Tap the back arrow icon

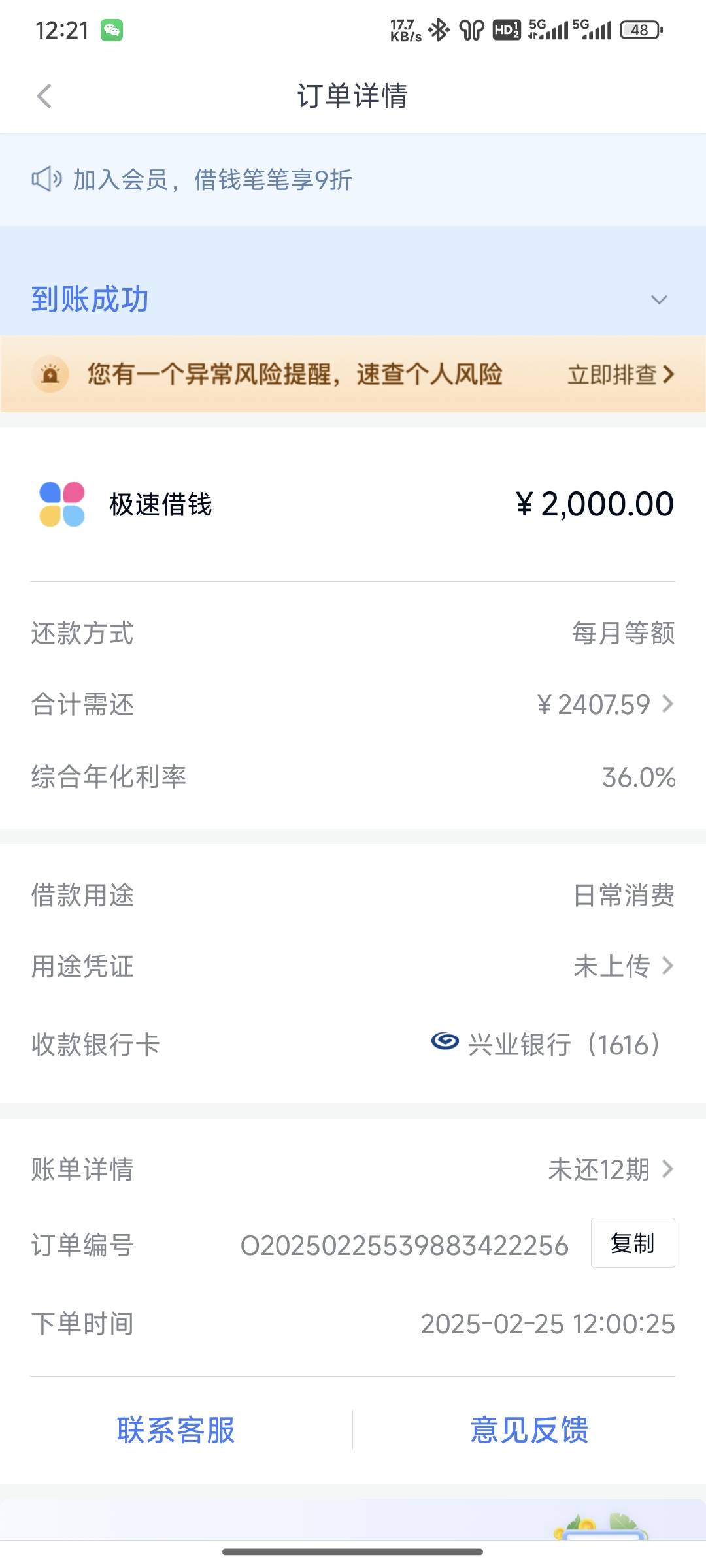tap(44, 96)
